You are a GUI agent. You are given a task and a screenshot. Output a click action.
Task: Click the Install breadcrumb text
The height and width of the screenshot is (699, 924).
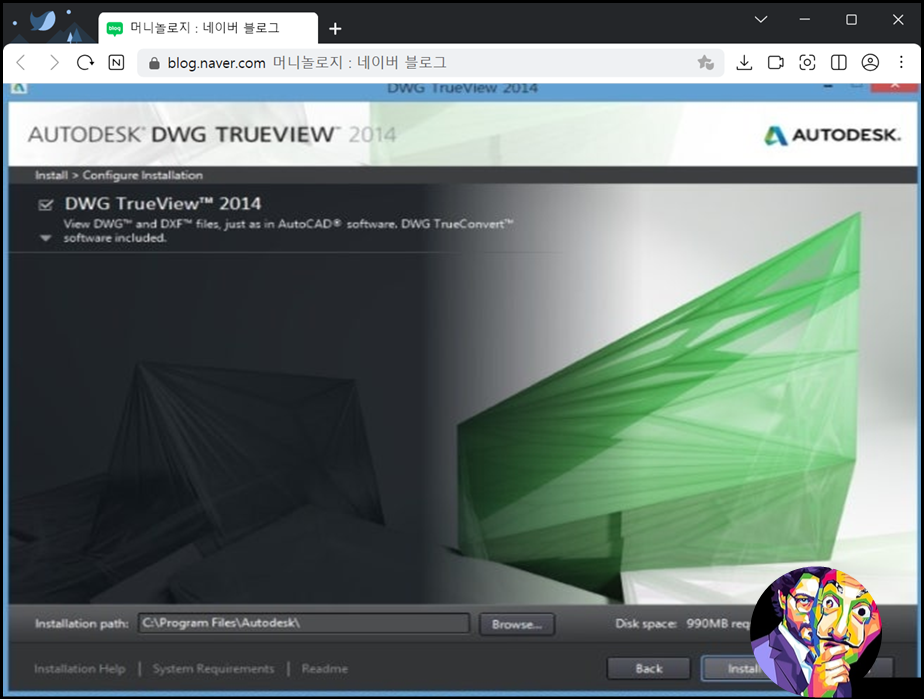[51, 175]
